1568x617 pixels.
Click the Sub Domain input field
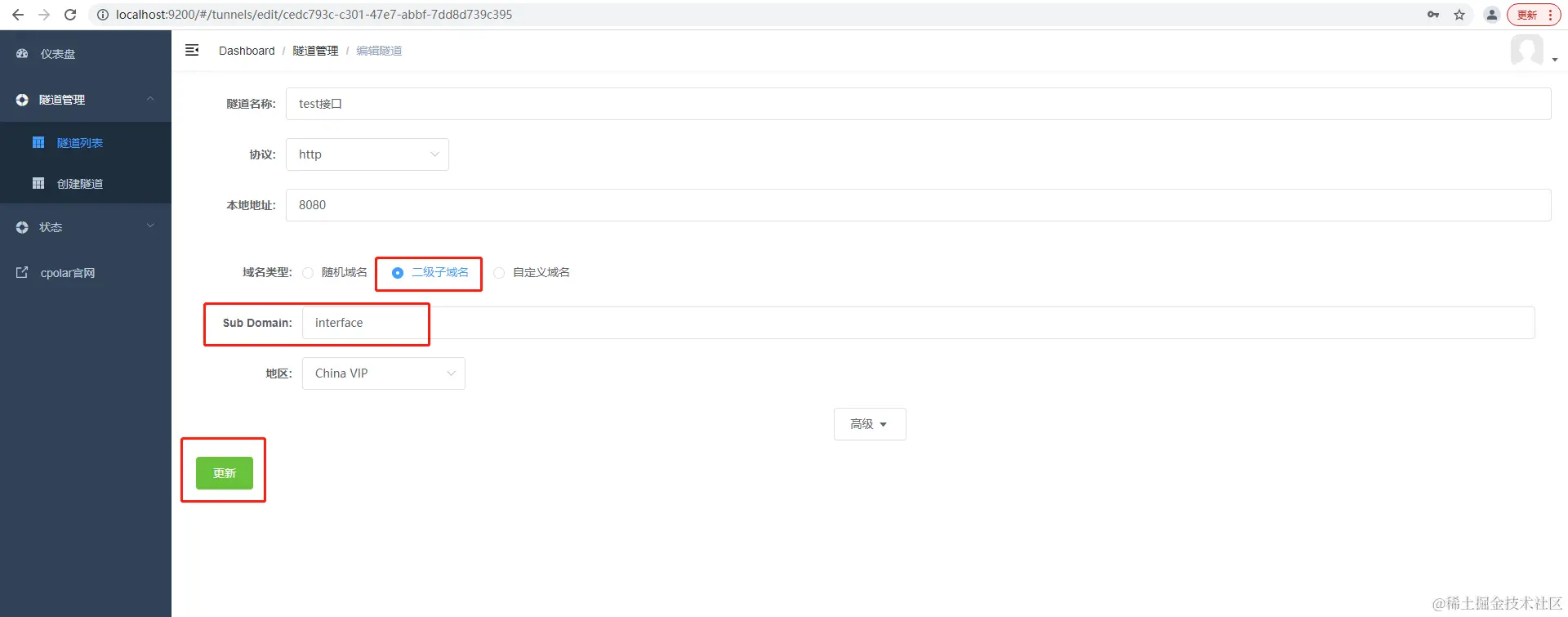coord(918,323)
